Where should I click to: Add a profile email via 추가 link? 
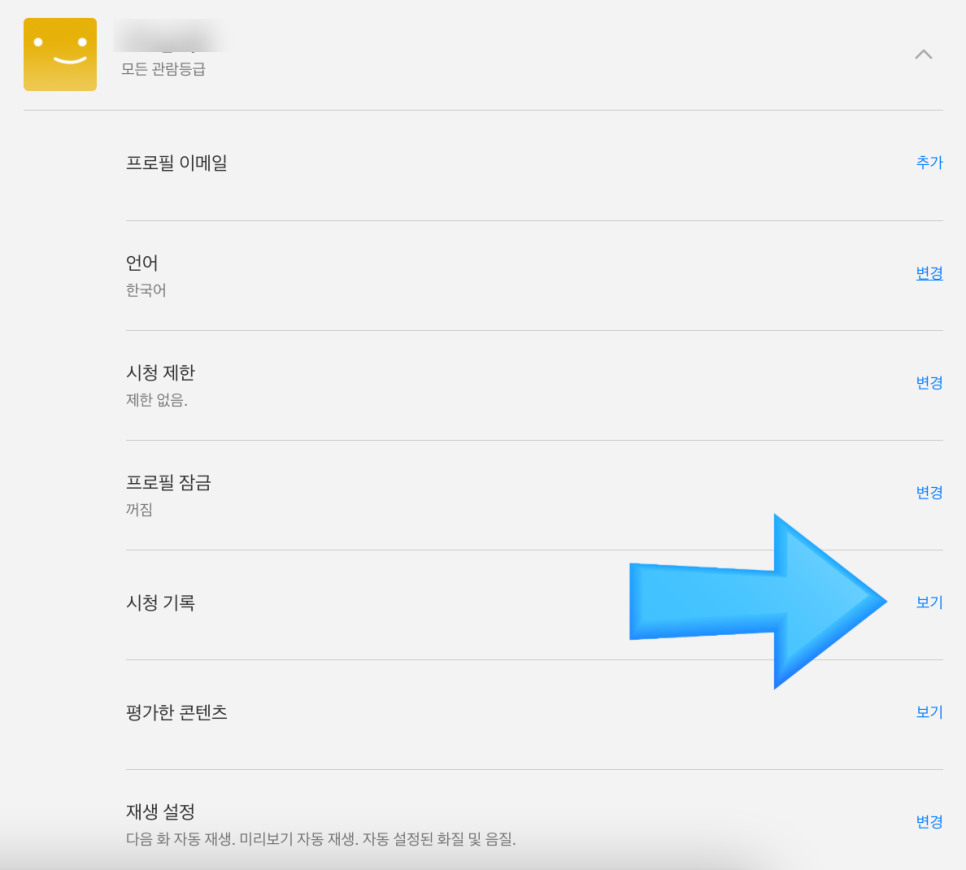(929, 163)
